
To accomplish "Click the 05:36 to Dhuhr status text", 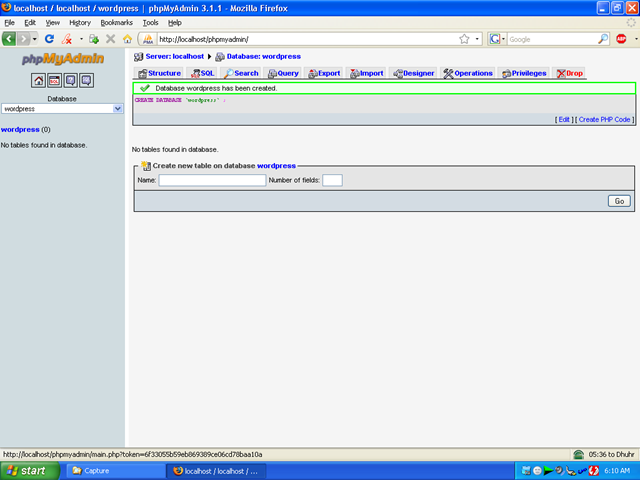I will click(611, 454).
